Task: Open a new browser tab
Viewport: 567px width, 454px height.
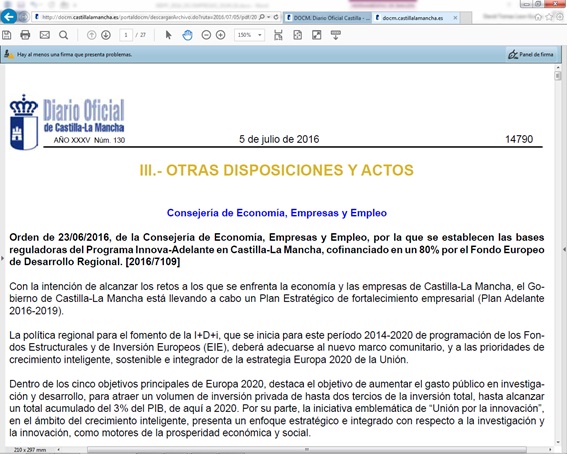Action: click(466, 17)
